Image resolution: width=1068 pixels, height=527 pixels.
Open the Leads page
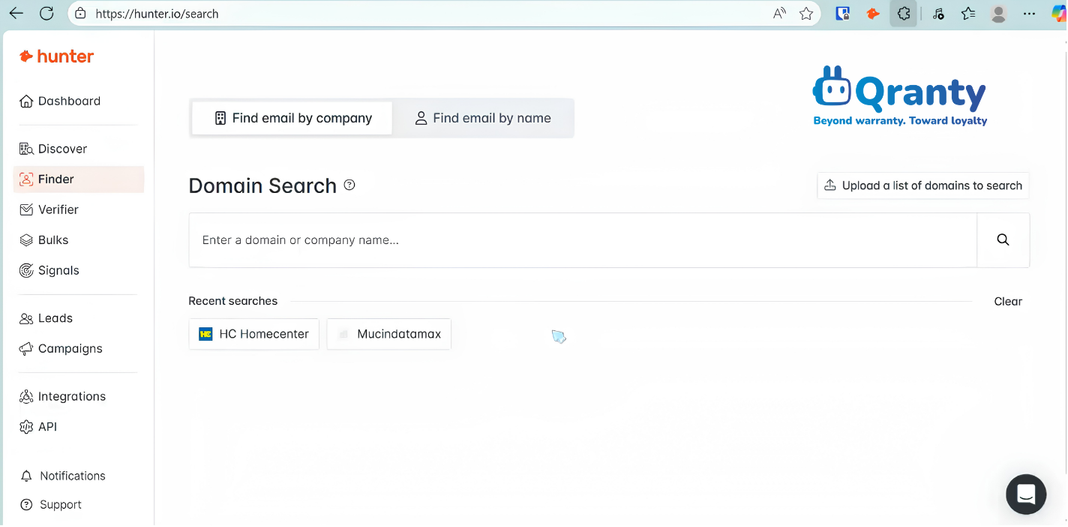click(46, 319)
